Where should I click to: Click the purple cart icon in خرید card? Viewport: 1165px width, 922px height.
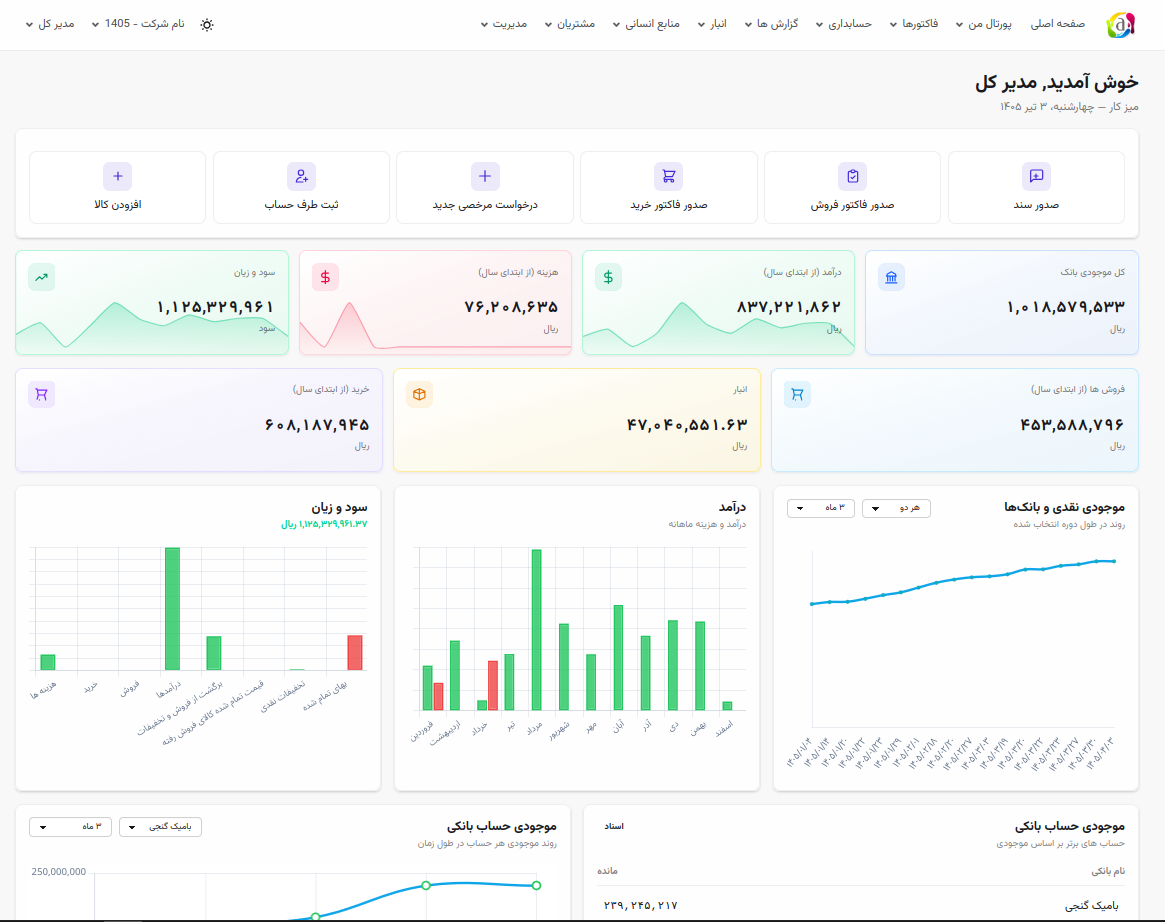click(x=42, y=395)
